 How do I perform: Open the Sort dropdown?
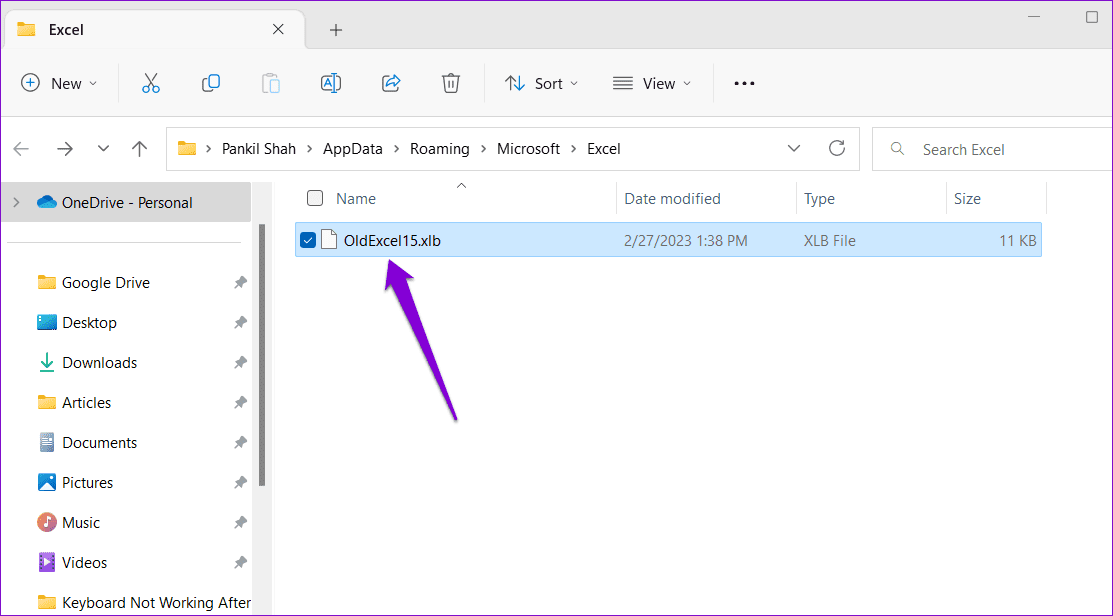click(542, 84)
